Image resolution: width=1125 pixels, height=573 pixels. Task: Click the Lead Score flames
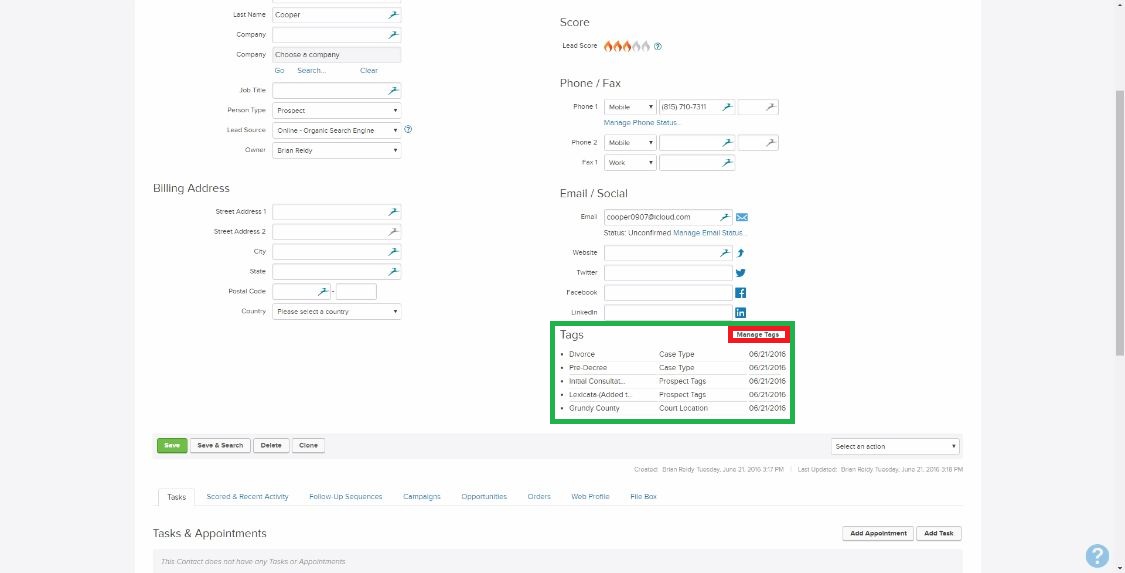(626, 46)
